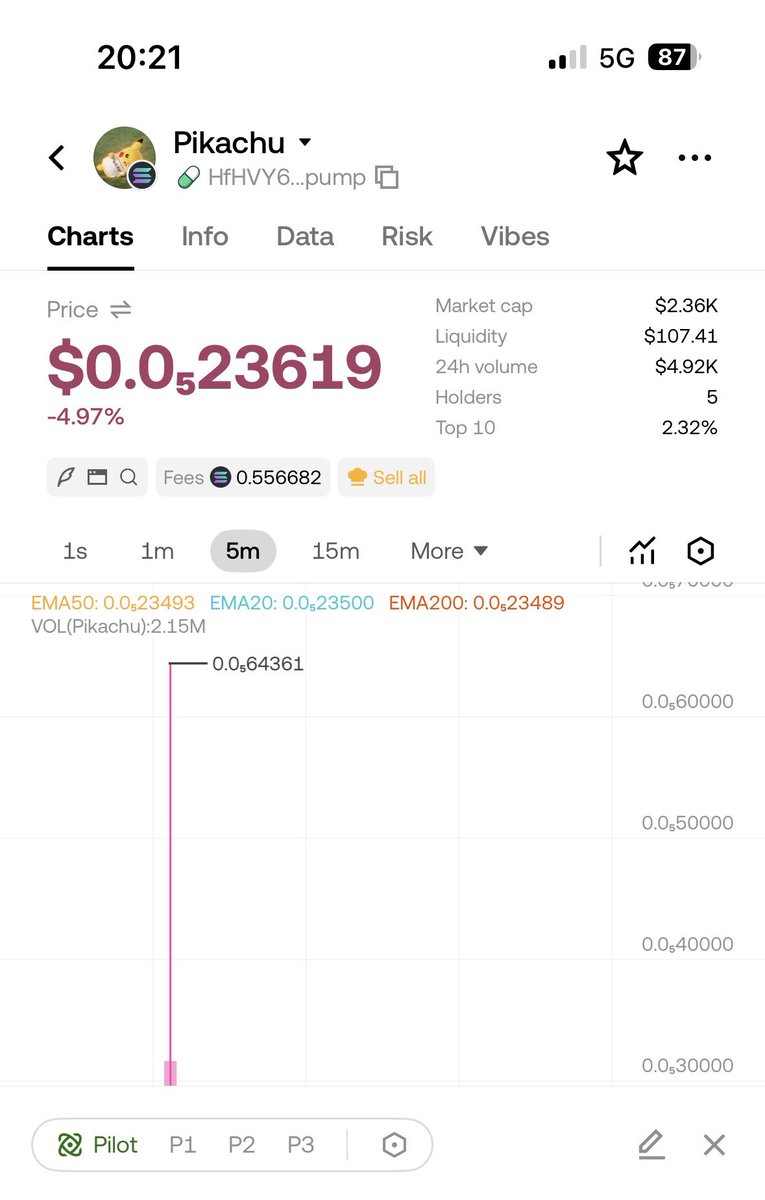This screenshot has width=765, height=1200.
Task: Swap price display with arrows icon
Action: point(120,310)
